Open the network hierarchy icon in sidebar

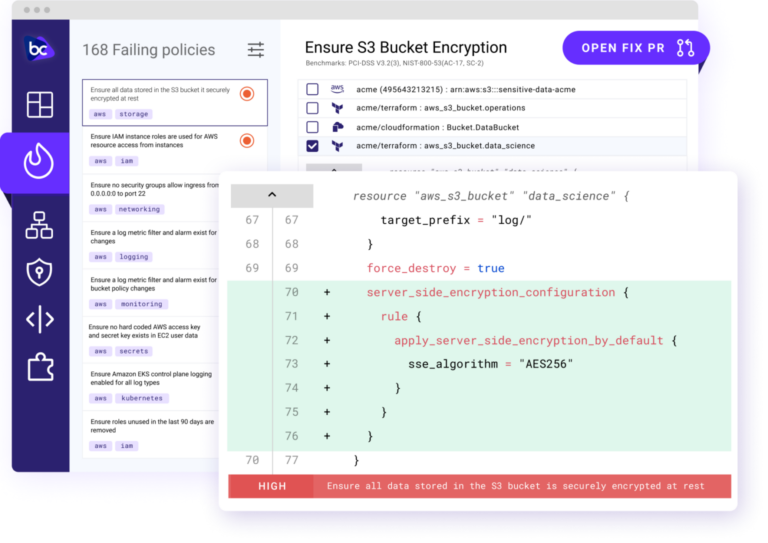tap(39, 225)
